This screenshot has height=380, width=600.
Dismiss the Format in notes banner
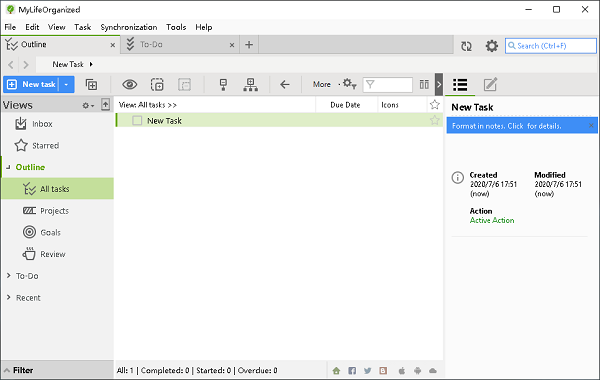(x=591, y=126)
